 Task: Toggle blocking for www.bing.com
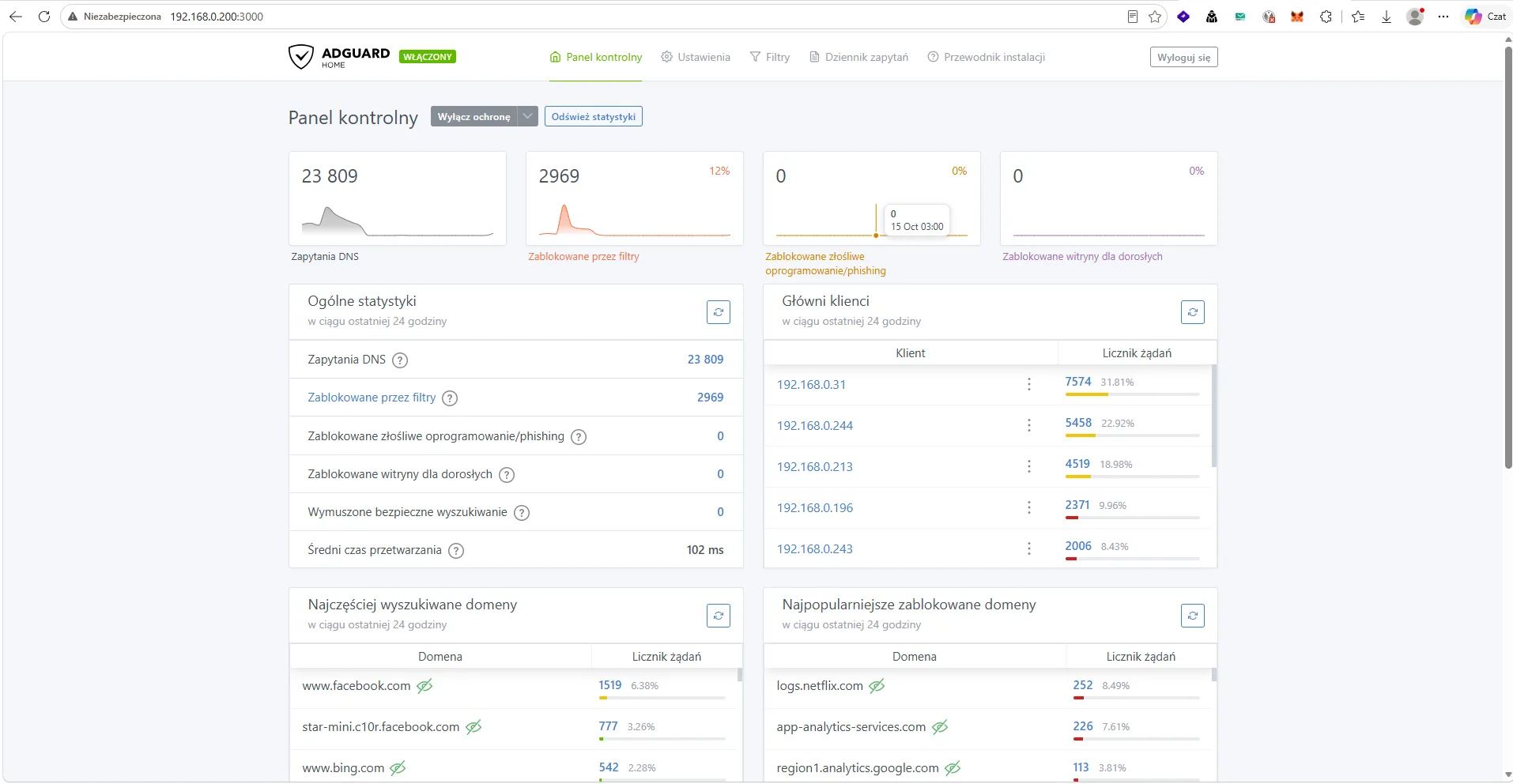click(x=398, y=768)
